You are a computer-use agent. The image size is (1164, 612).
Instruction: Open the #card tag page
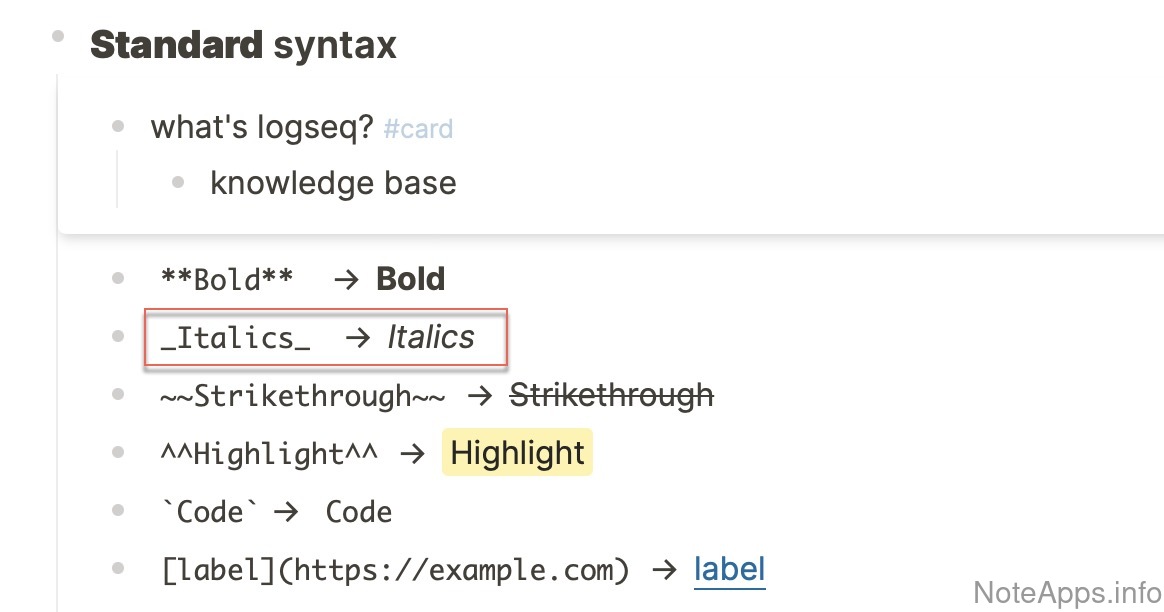[418, 129]
